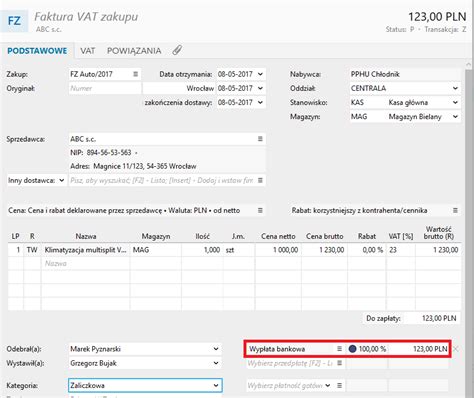Click the Adres Magnice 11/123 line
This screenshot has height=398, width=474.
coord(133,166)
